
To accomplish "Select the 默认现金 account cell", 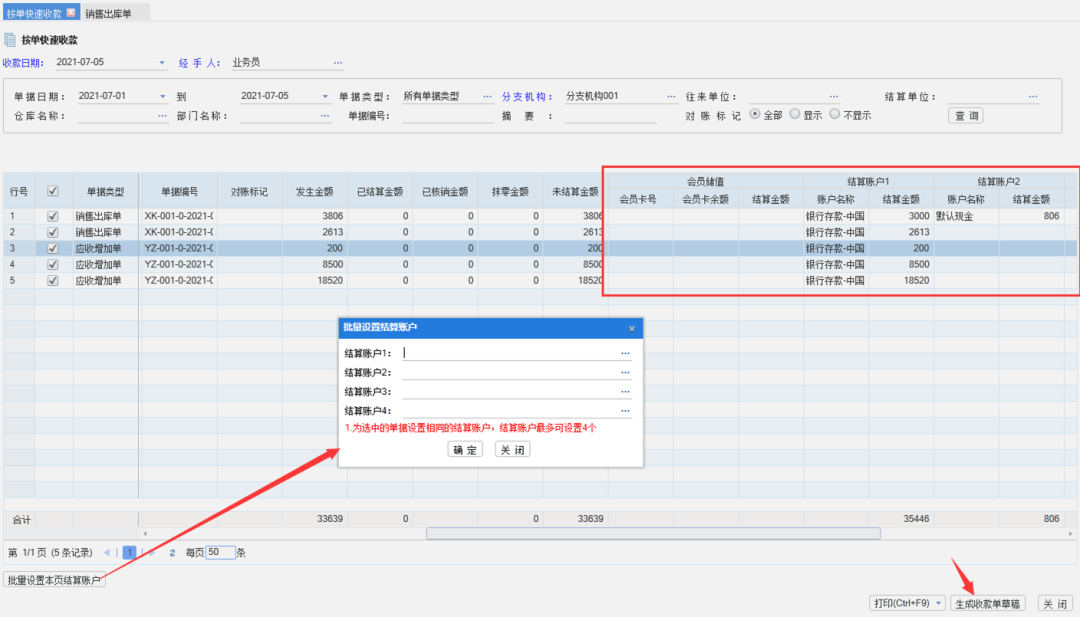I will tap(966, 216).
